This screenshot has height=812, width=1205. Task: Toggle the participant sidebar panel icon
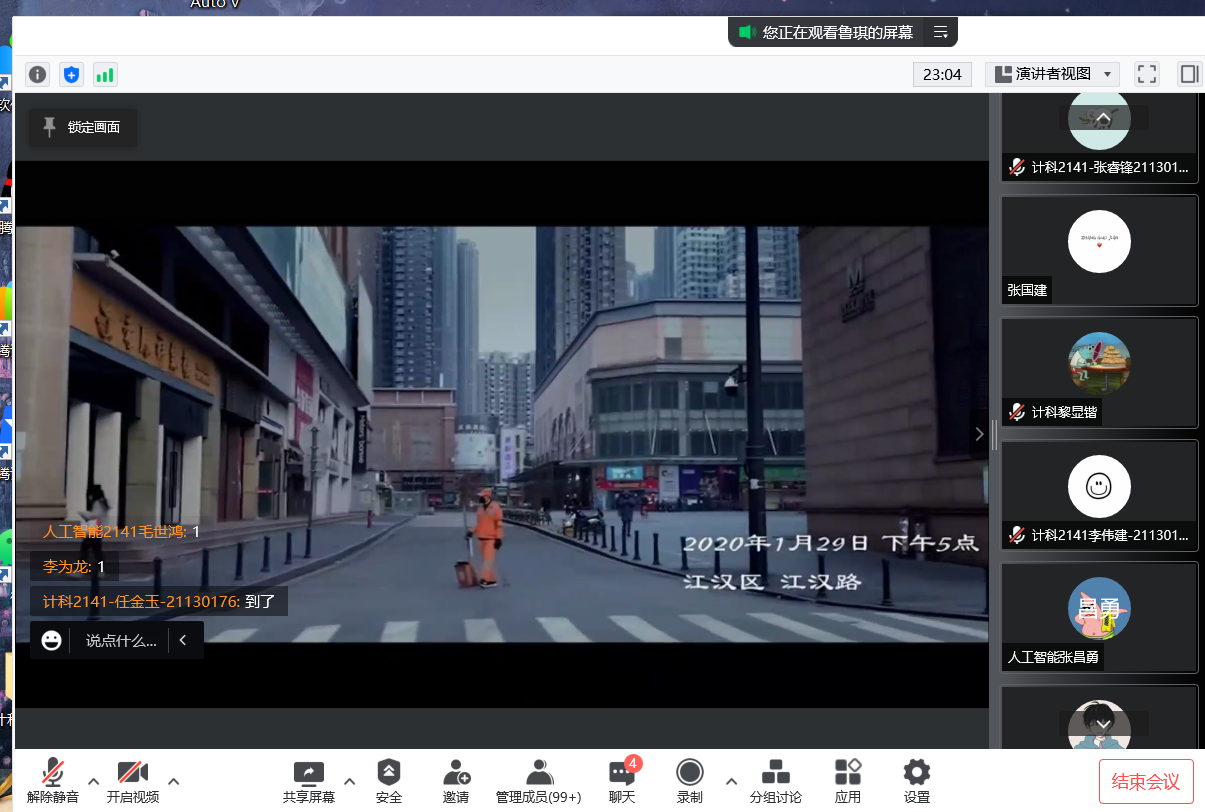coord(1189,74)
